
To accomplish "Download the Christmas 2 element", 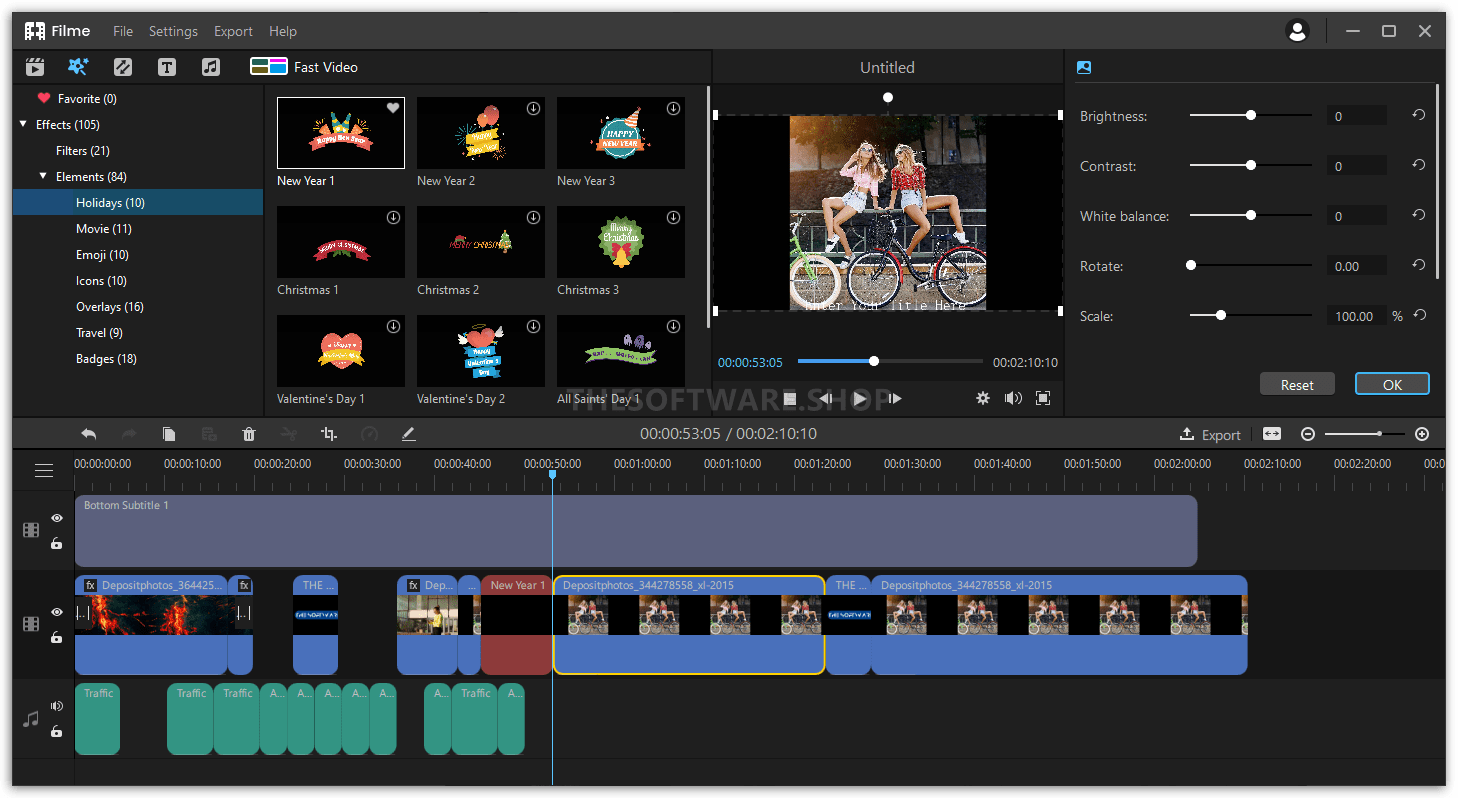I will click(533, 216).
